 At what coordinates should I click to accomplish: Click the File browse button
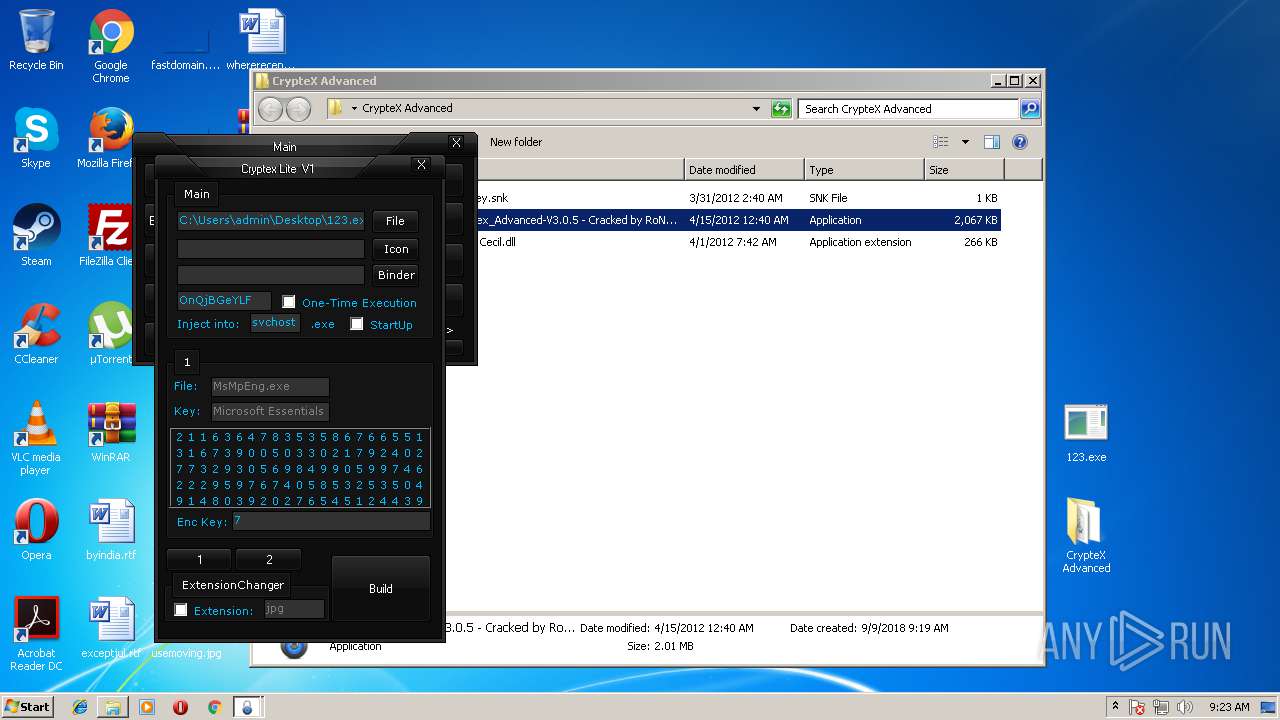395,221
